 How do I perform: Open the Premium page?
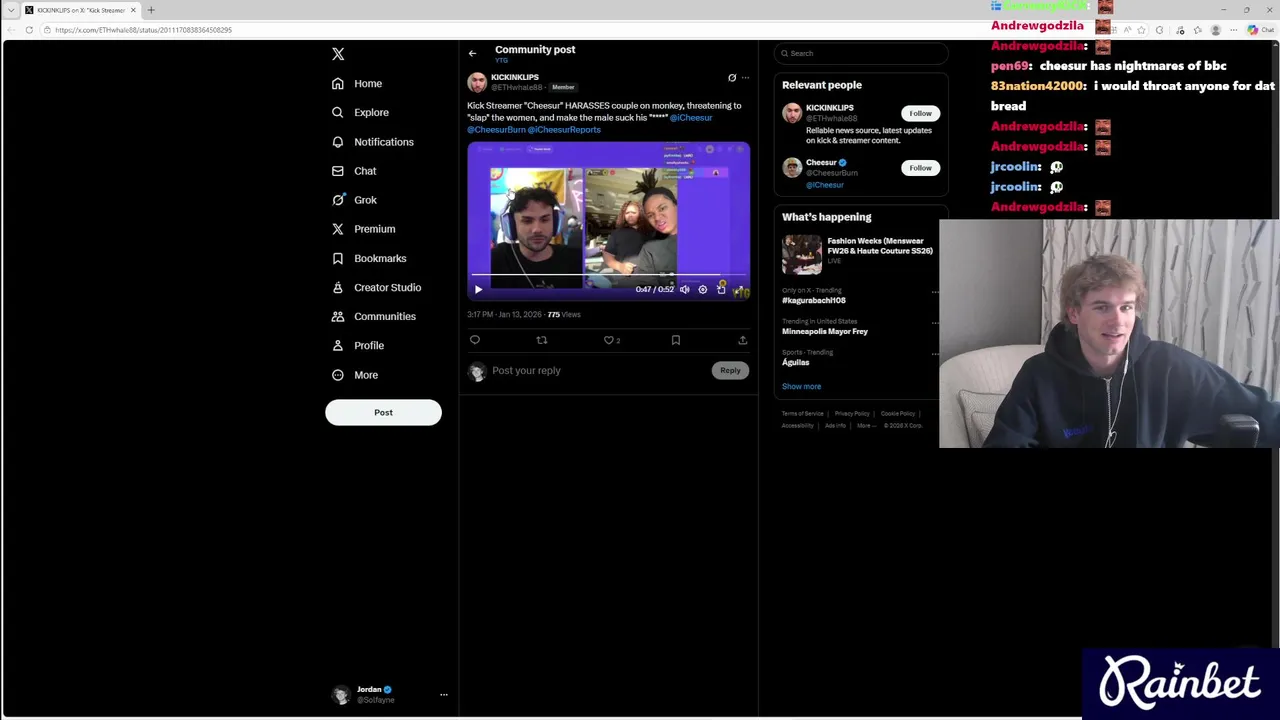click(363, 229)
